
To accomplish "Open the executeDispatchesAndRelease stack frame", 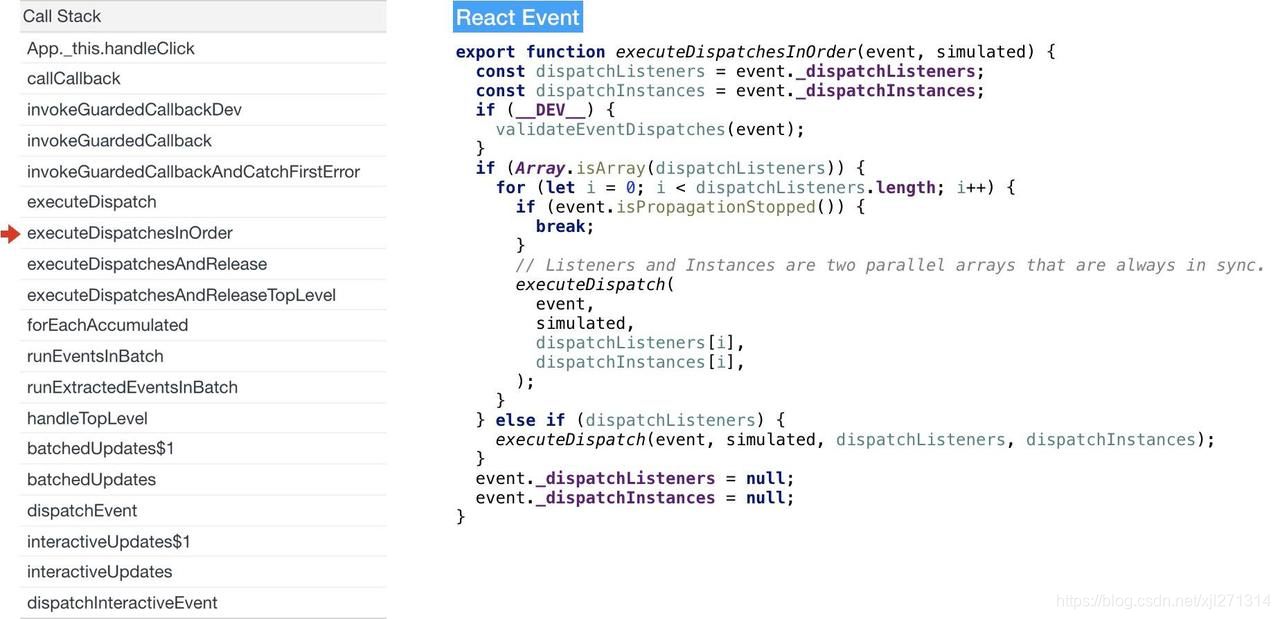I will click(x=203, y=264).
